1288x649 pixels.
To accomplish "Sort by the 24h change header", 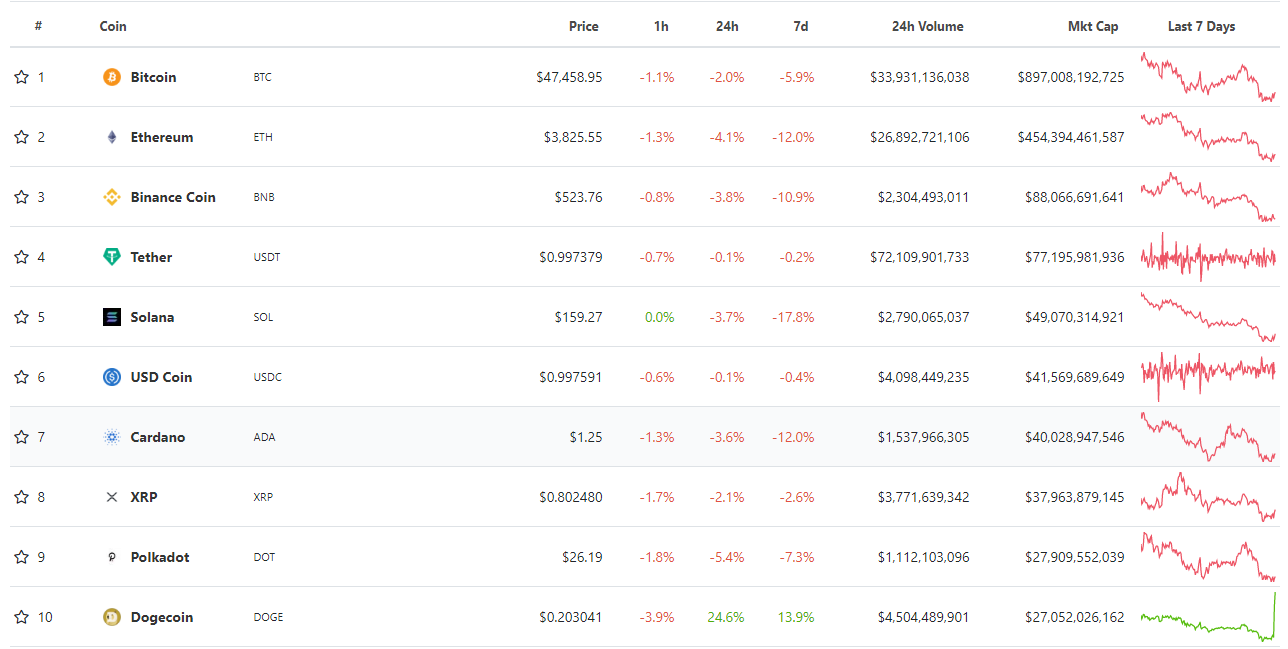I will pos(727,27).
